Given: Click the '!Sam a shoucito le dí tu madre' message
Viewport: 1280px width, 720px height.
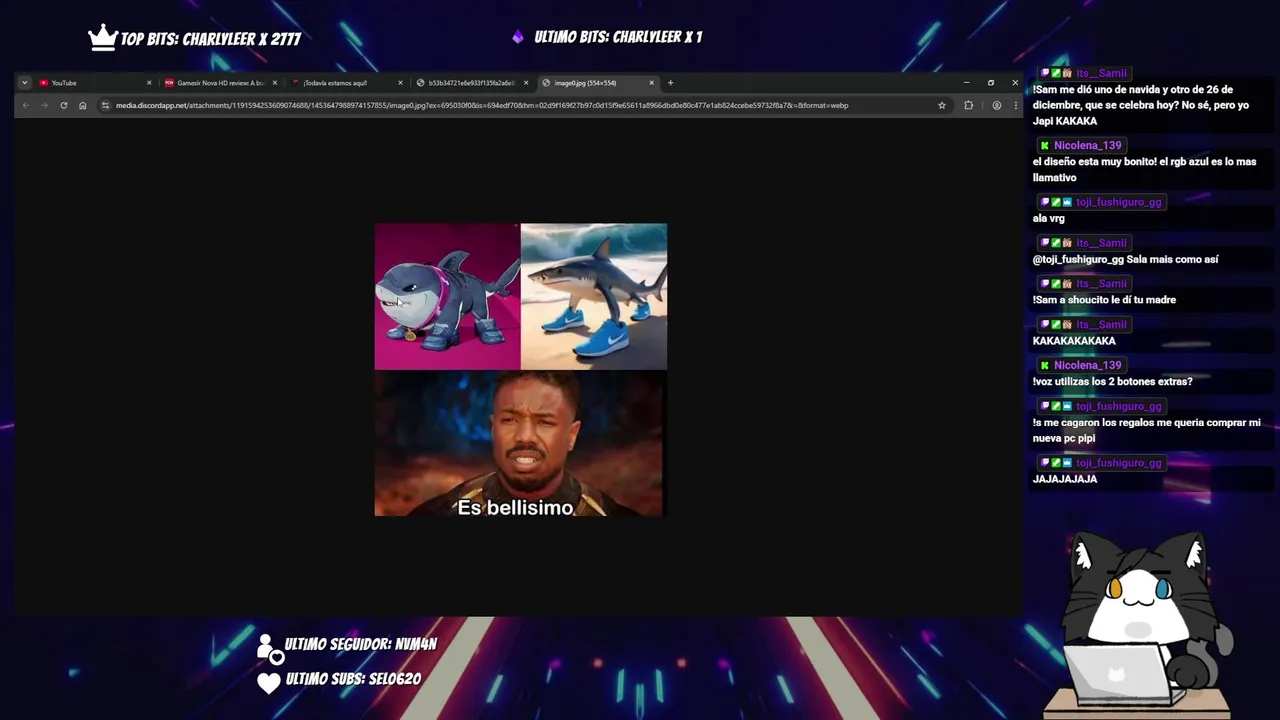Looking at the screenshot, I should click(x=1104, y=300).
